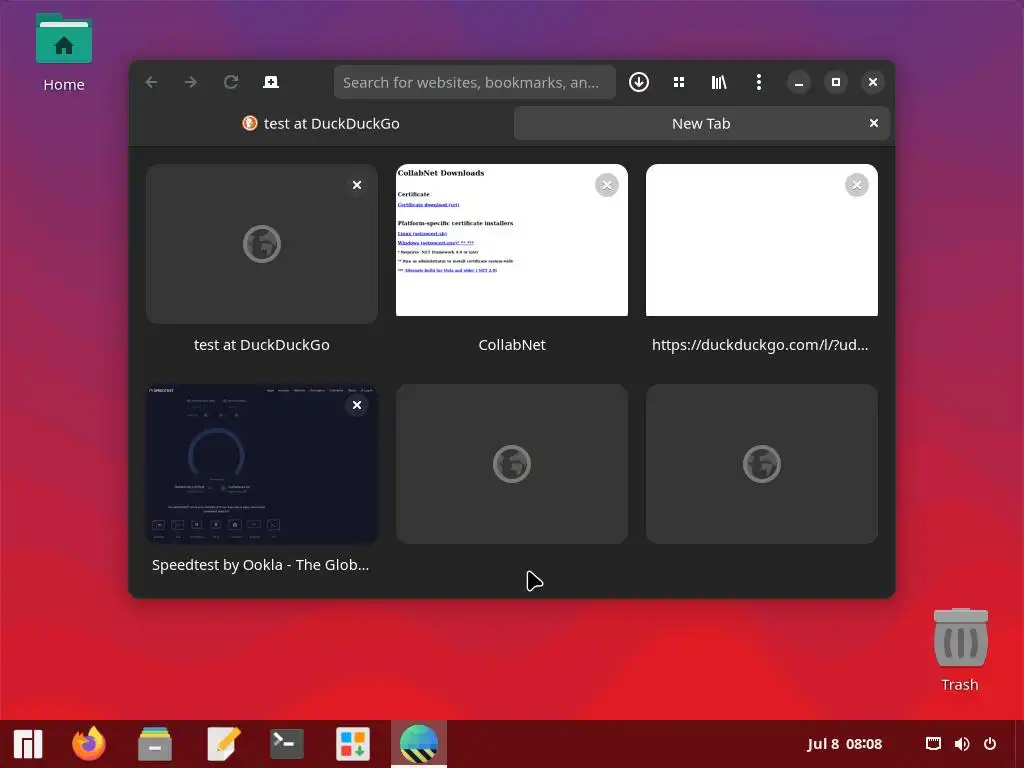
Task: Go back using the back arrow
Action: pos(152,82)
